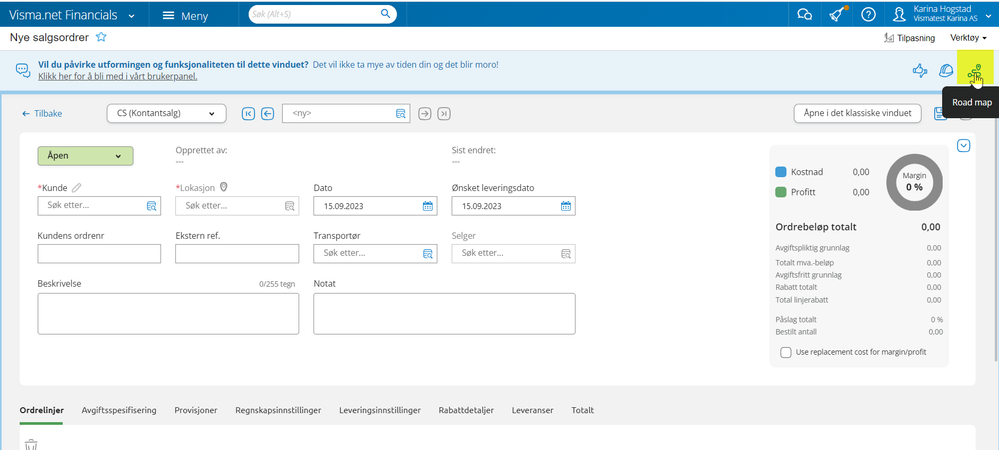
Task: Click Åpne i det klassiske vinduet button
Action: [857, 113]
